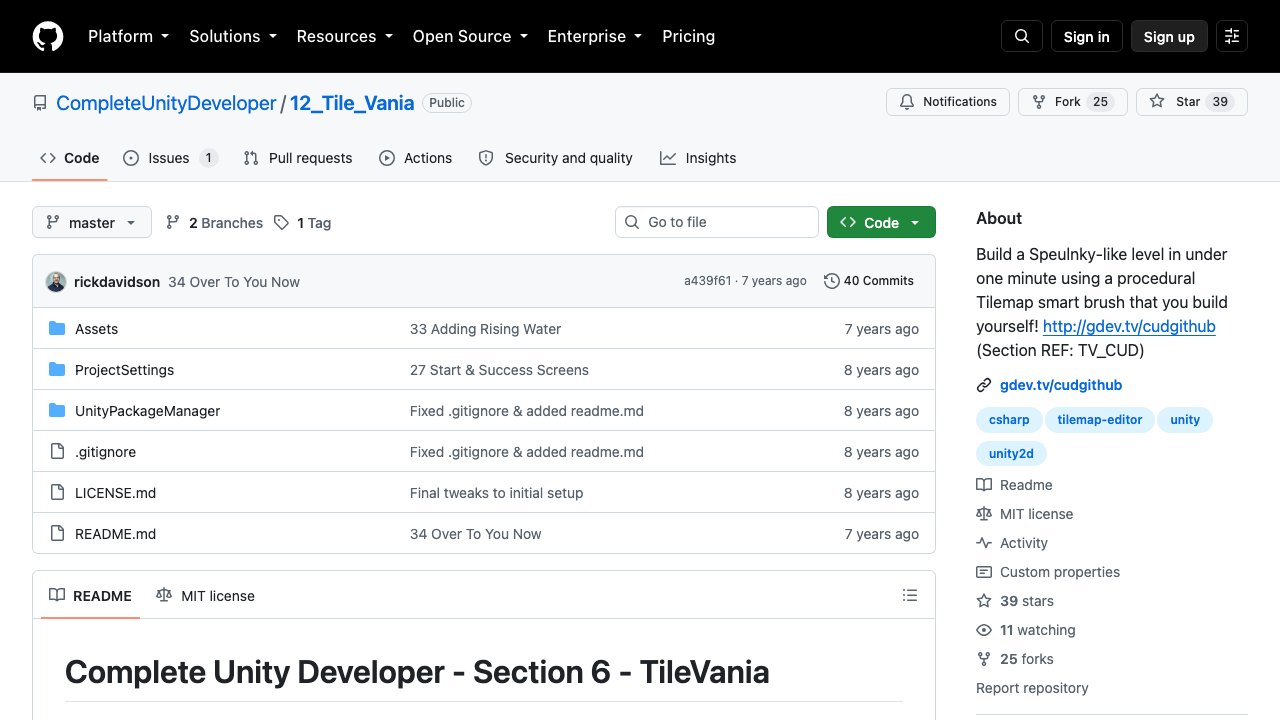Click the commit history clock icon
This screenshot has height=720, width=1280.
tap(831, 281)
